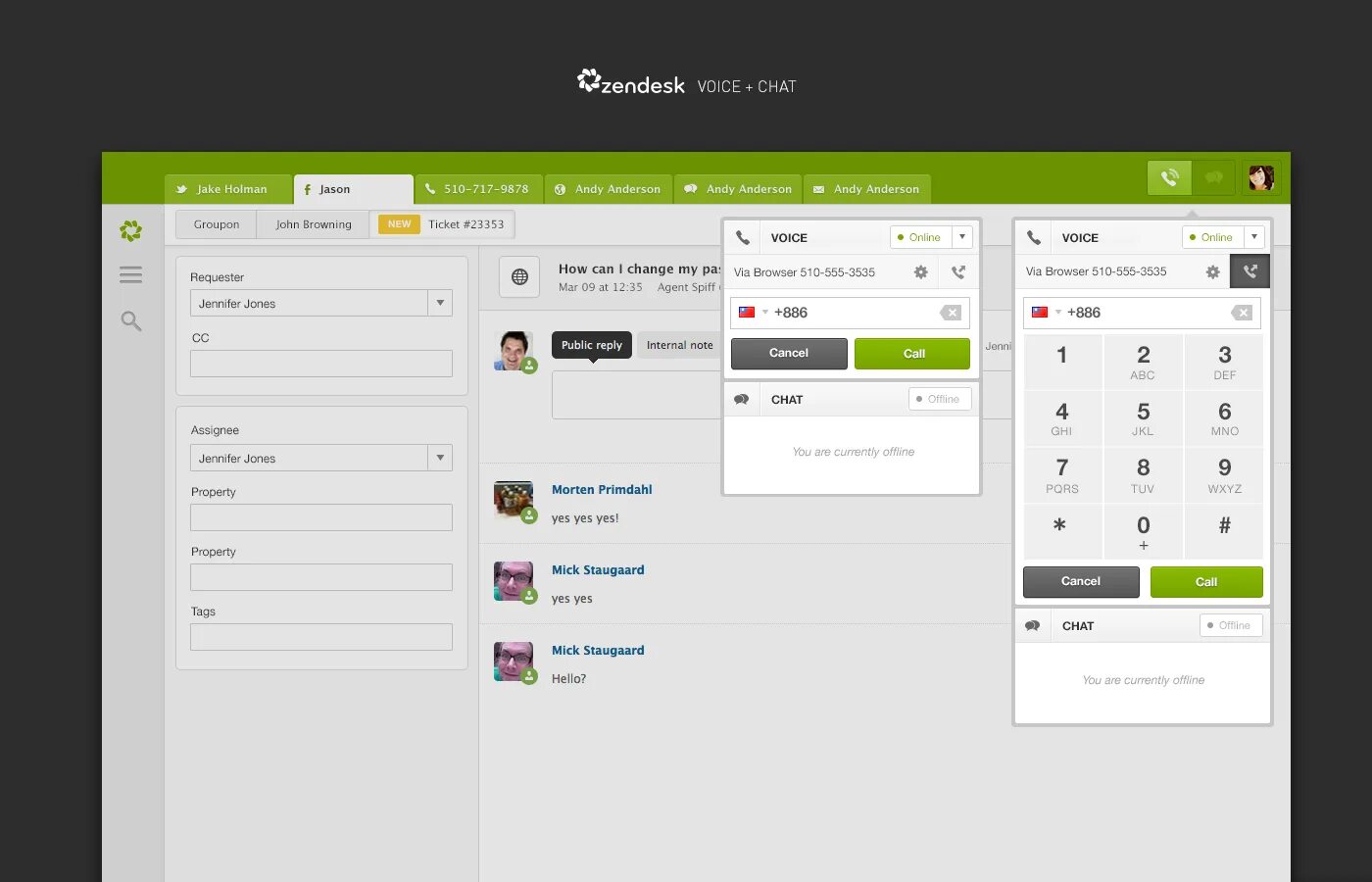Click into the CC input field
Screen dimensions: 1372x882
click(x=321, y=364)
